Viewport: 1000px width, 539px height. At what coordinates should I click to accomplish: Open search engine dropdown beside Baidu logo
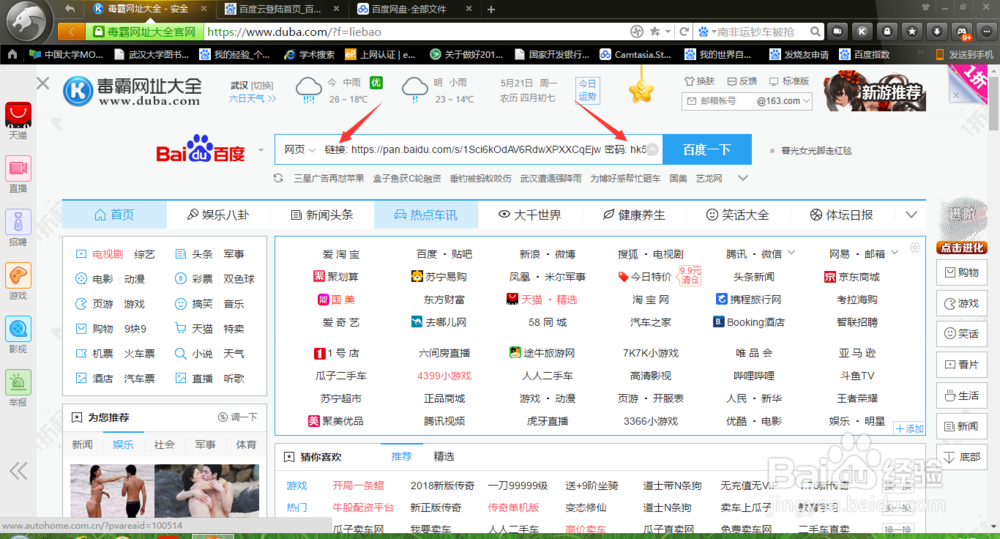[260, 151]
